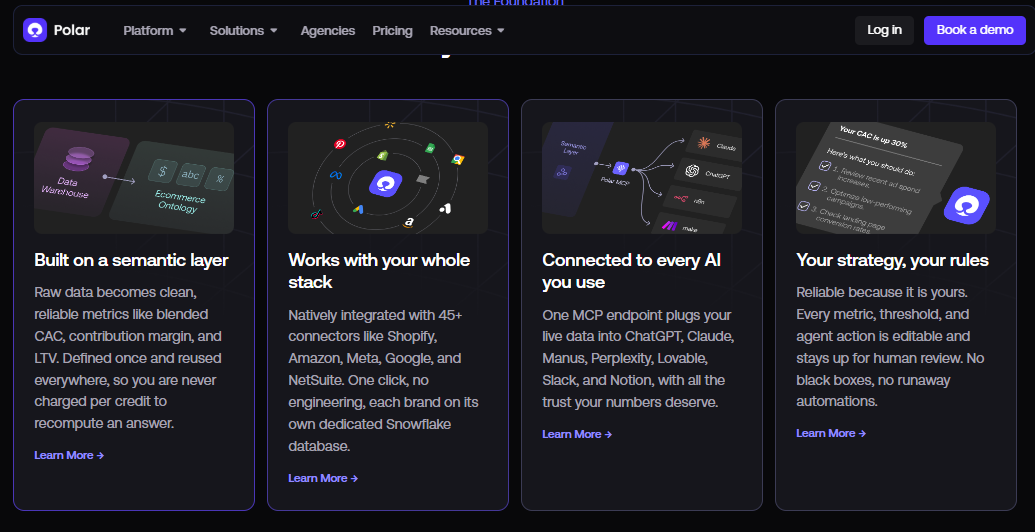Click the Claude starburst icon
Image resolution: width=1035 pixels, height=532 pixels.
(704, 143)
